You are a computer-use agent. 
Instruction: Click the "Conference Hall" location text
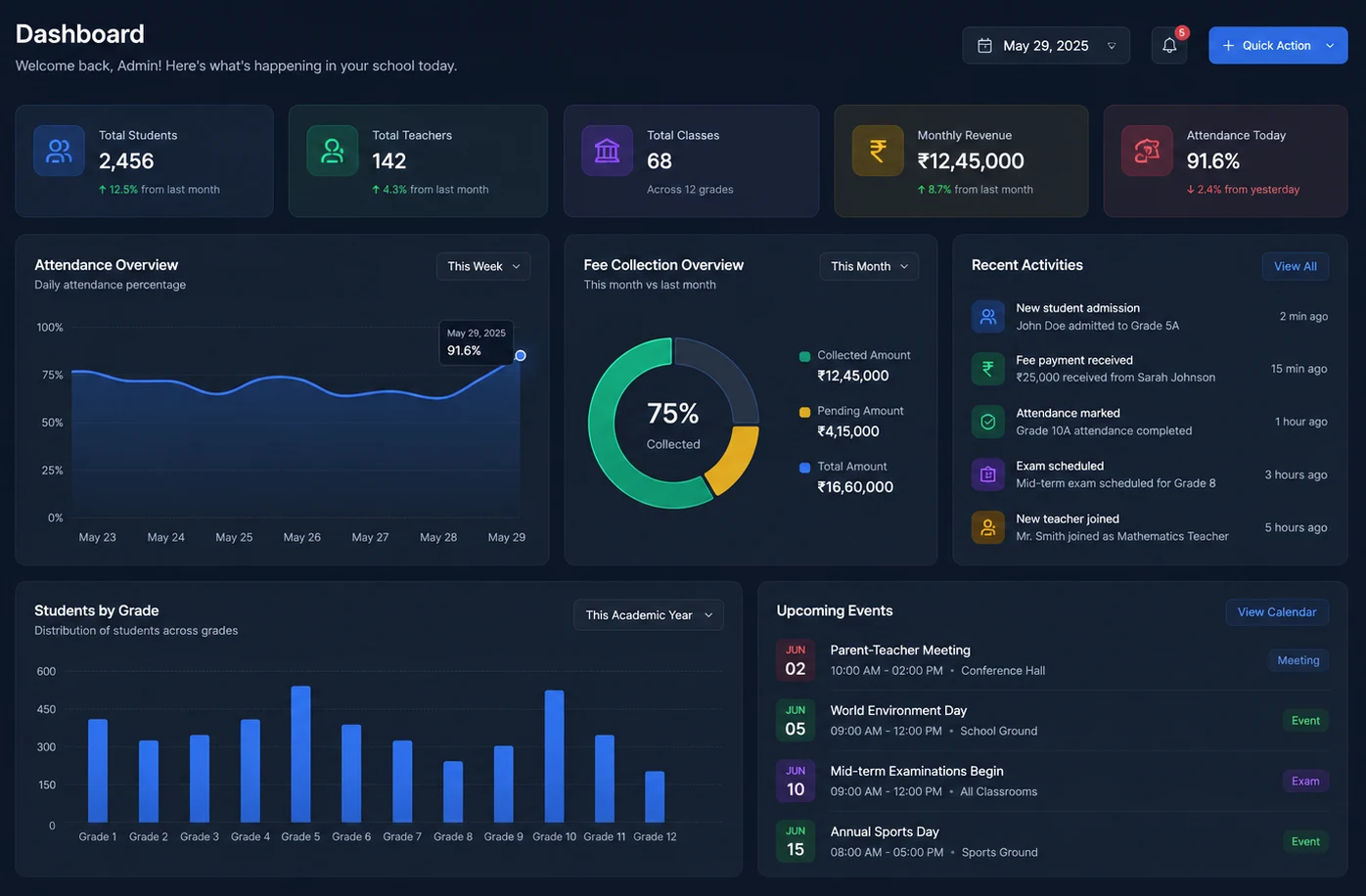click(1003, 671)
